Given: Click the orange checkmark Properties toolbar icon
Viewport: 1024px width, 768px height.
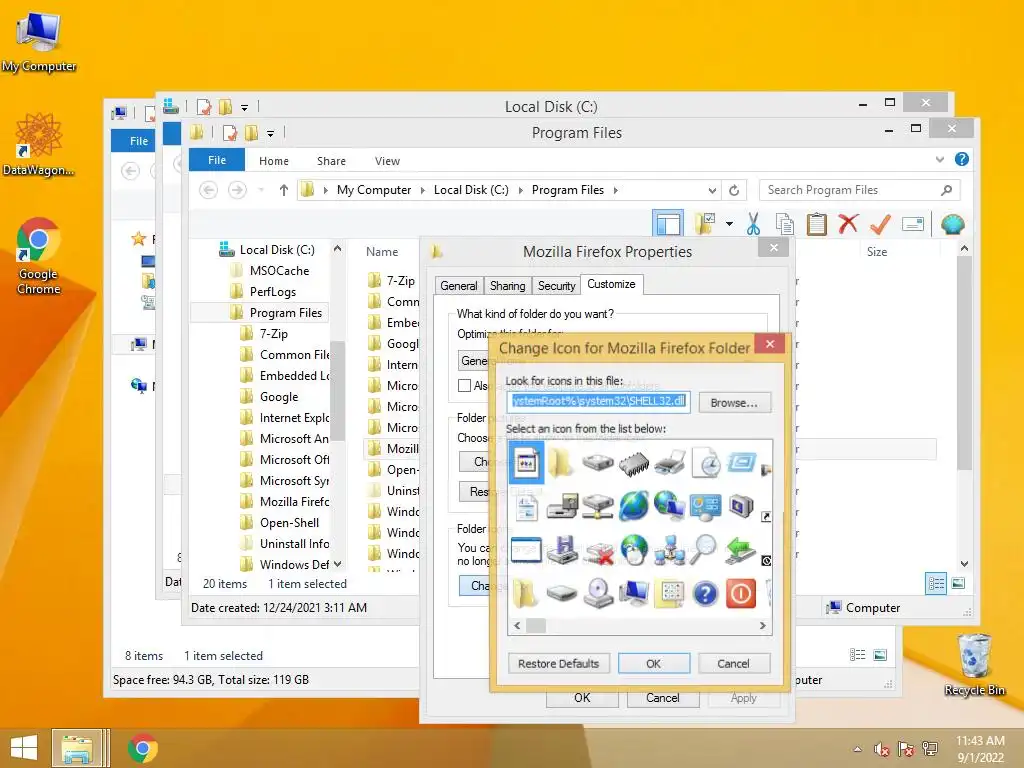Looking at the screenshot, I should point(880,224).
